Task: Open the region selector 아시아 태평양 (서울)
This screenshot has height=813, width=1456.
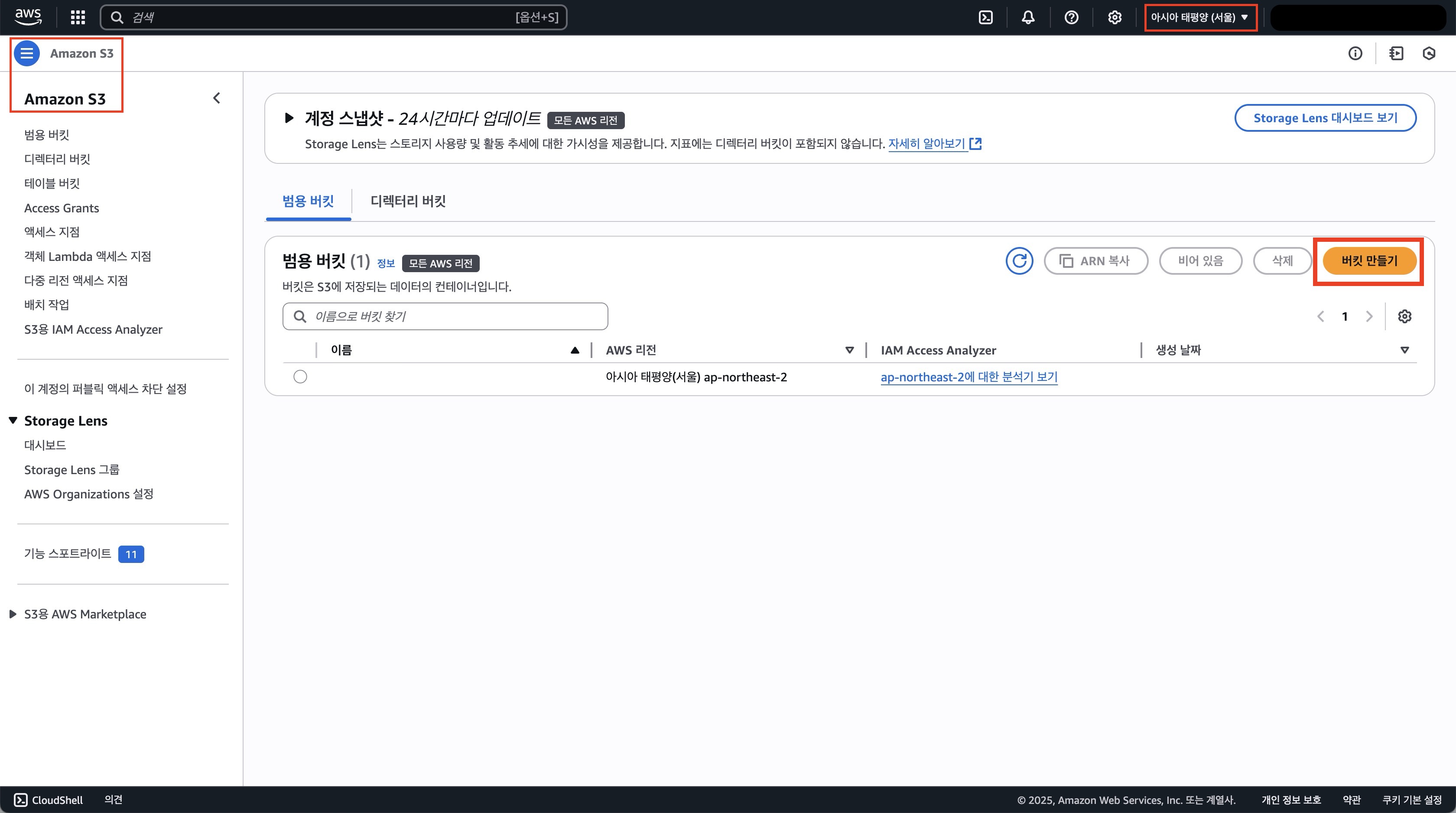Action: [x=1199, y=17]
